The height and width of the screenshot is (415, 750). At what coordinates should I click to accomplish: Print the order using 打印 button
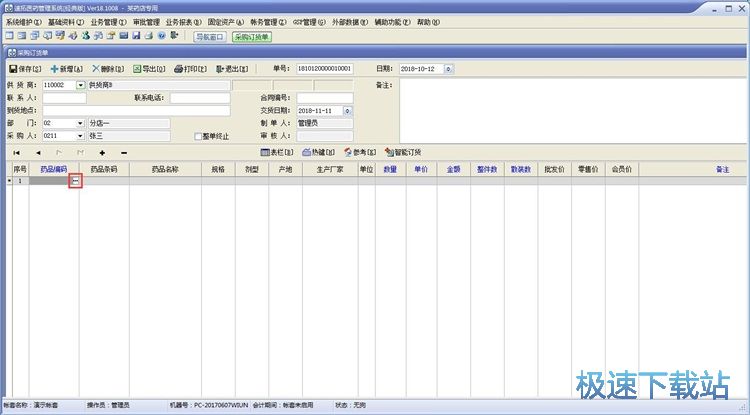pyautogui.click(x=191, y=69)
